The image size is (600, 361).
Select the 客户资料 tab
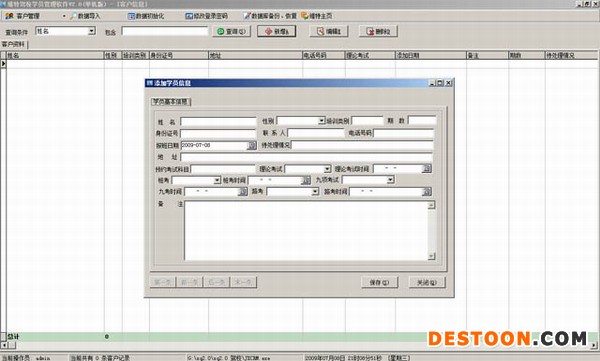14,44
